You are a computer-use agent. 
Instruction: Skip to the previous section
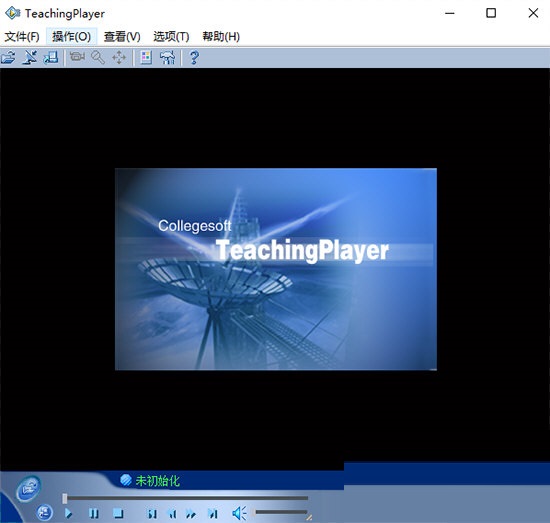[x=152, y=514]
